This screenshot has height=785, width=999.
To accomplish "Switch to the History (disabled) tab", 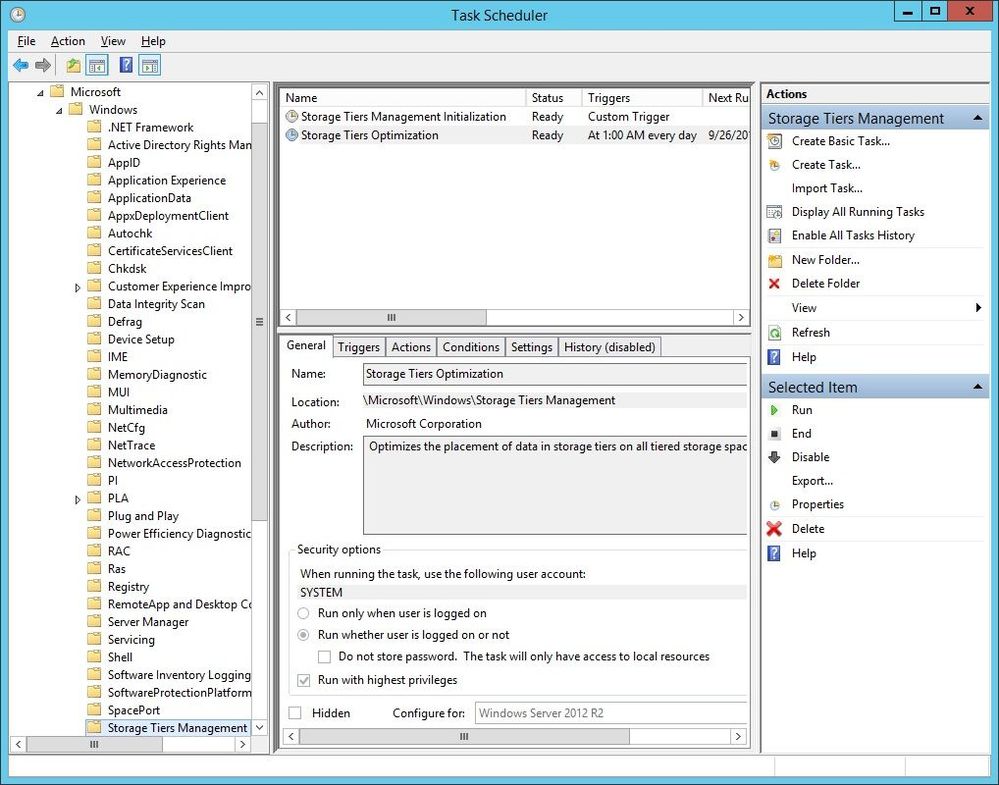I will click(610, 347).
